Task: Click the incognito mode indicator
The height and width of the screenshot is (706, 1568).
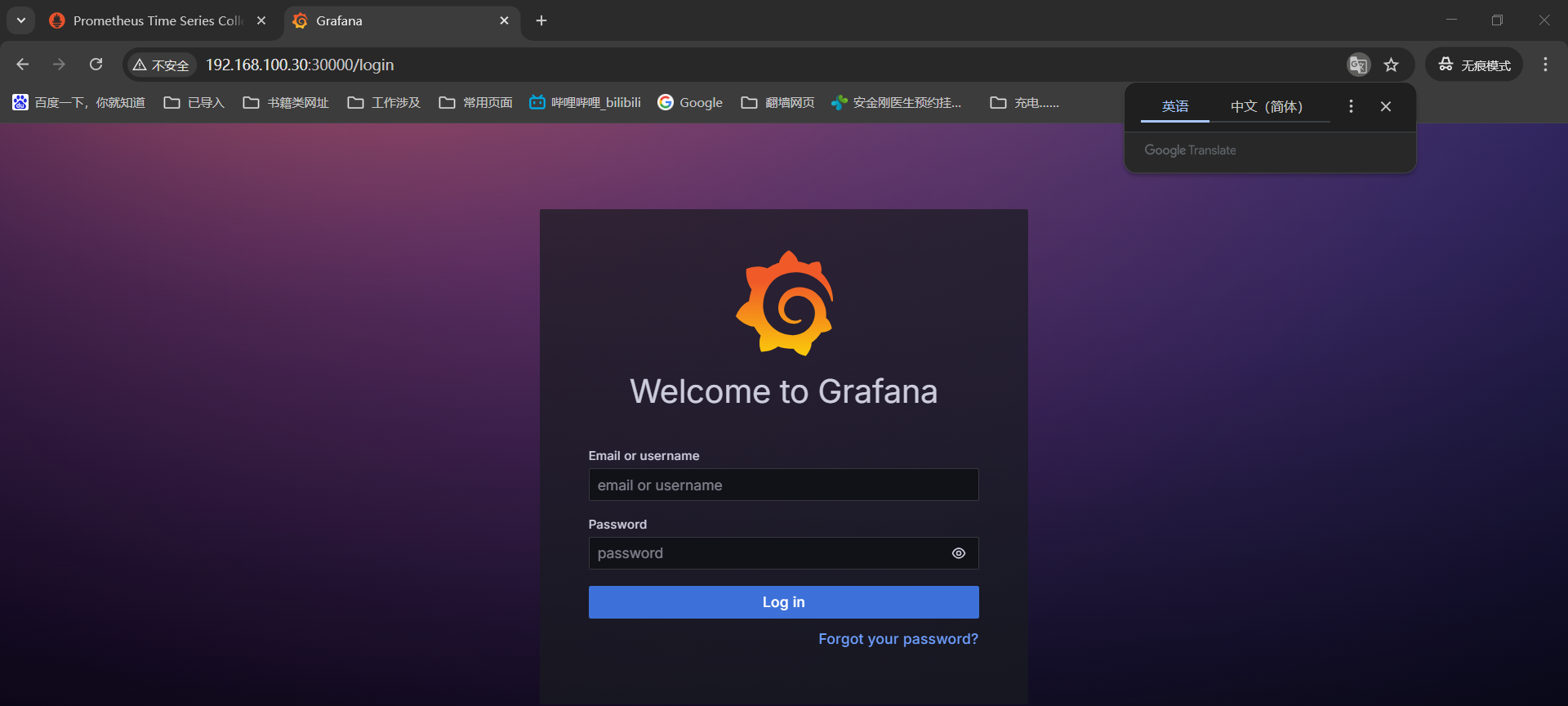Action: pos(1474,65)
